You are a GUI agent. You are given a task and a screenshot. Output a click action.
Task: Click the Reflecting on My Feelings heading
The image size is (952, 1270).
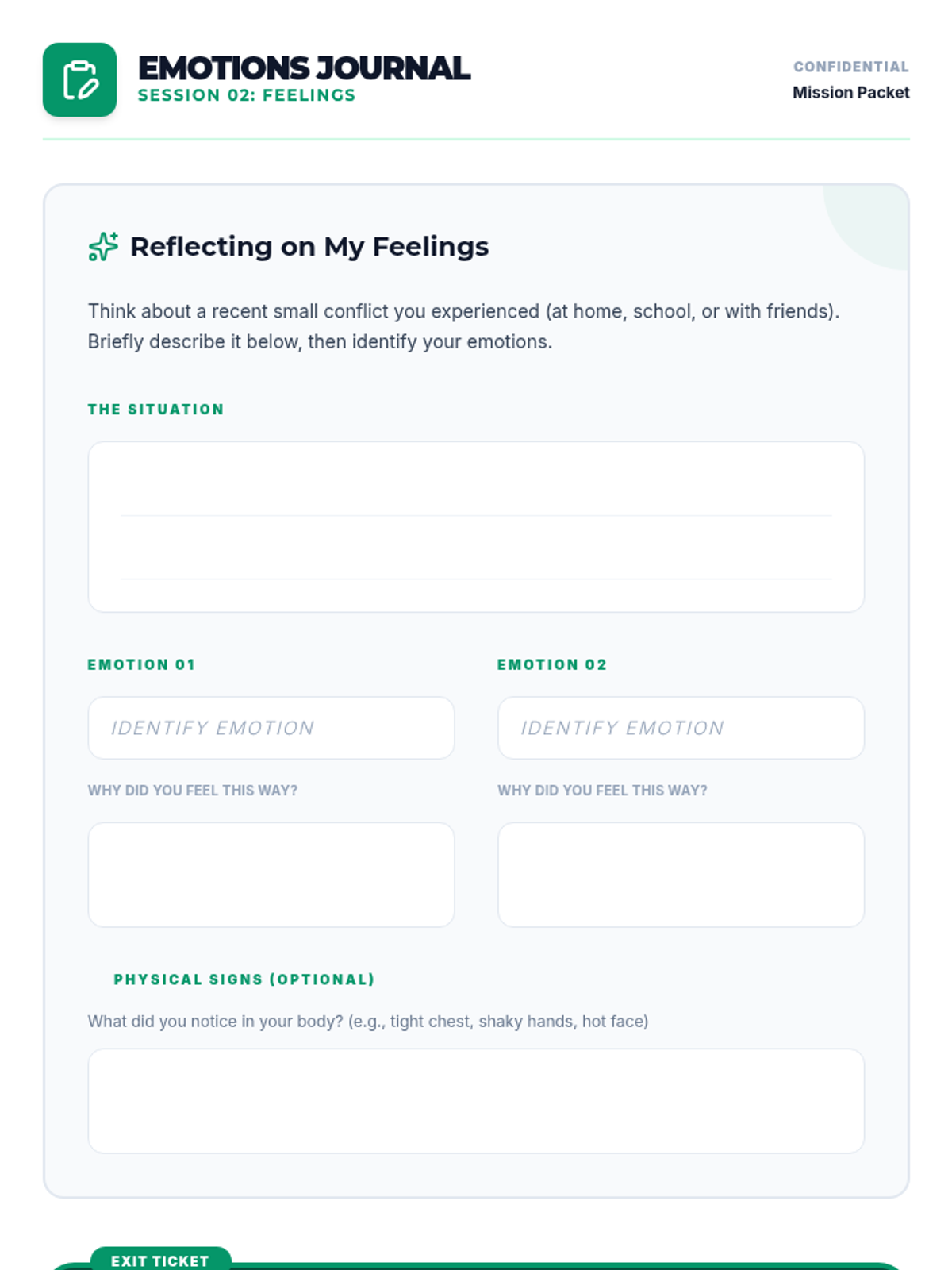coord(309,247)
